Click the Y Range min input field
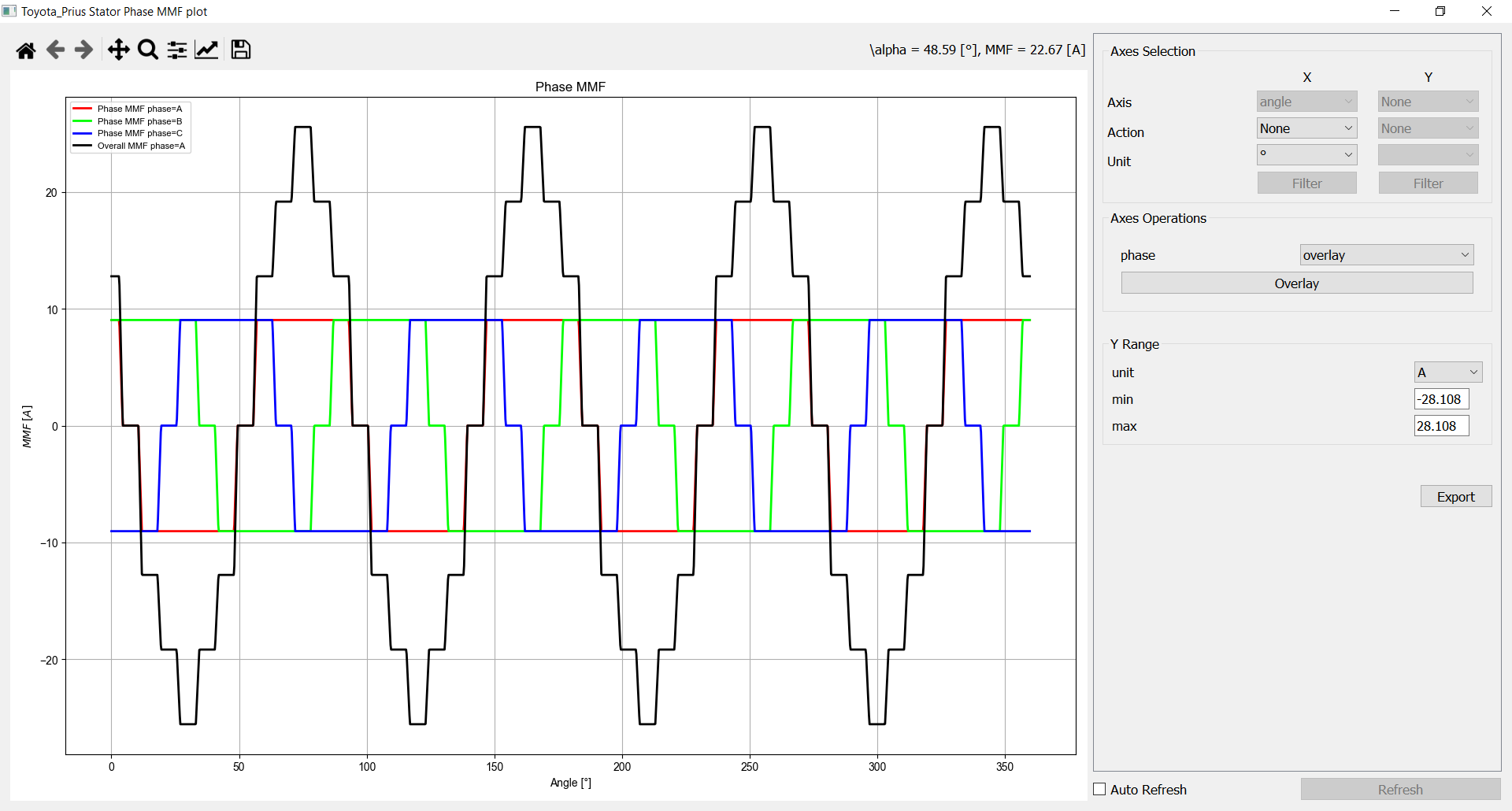The width and height of the screenshot is (1512, 811). (1441, 399)
